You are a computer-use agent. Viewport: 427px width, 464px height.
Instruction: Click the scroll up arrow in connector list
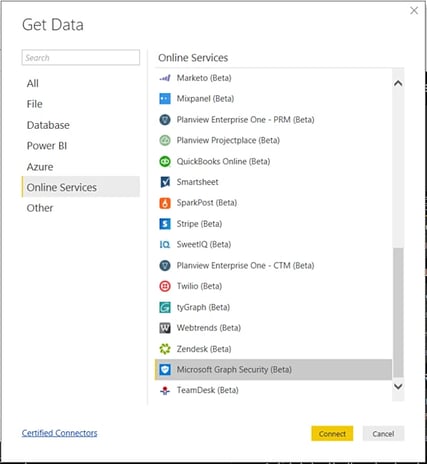[x=398, y=83]
